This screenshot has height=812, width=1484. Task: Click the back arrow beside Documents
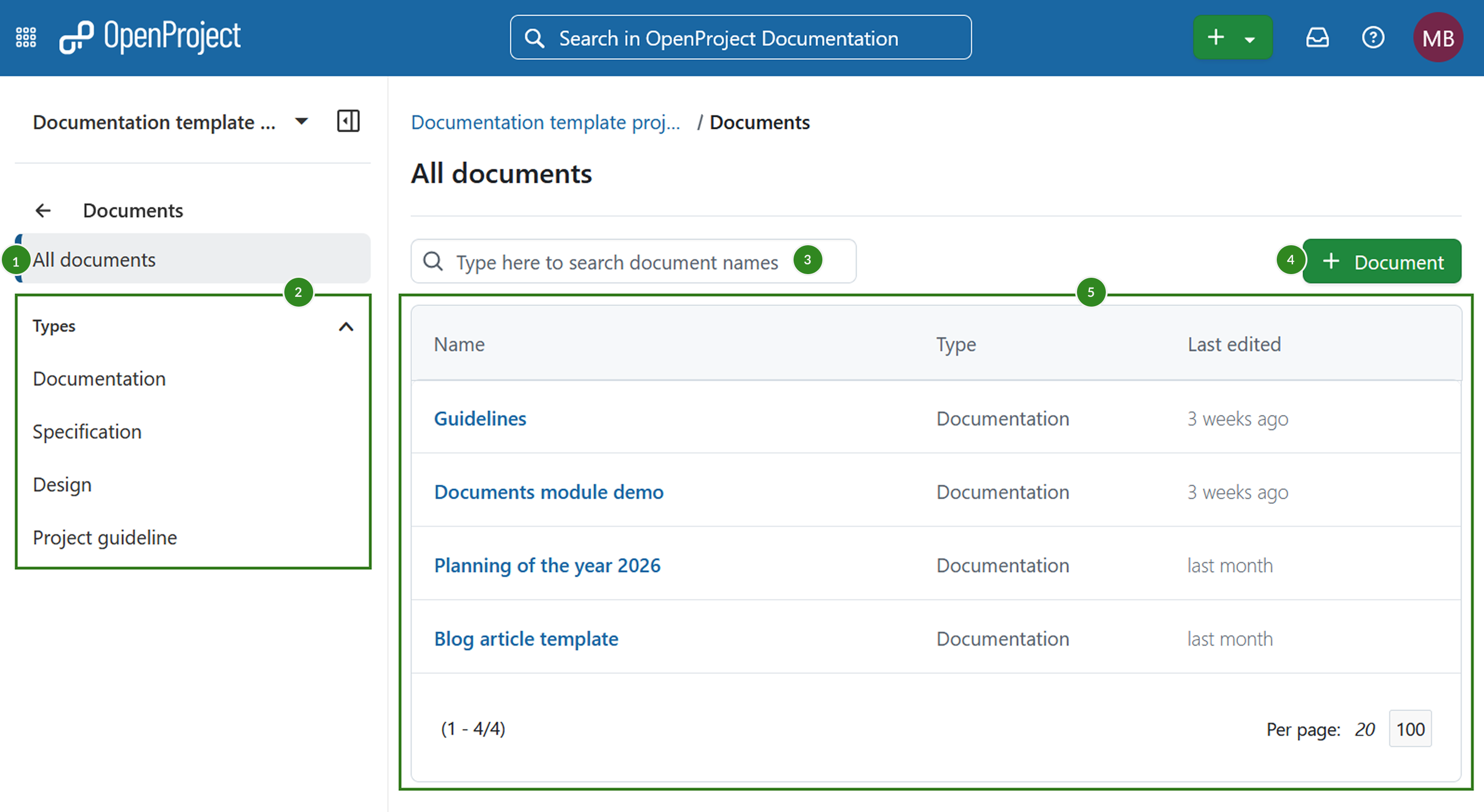point(43,210)
